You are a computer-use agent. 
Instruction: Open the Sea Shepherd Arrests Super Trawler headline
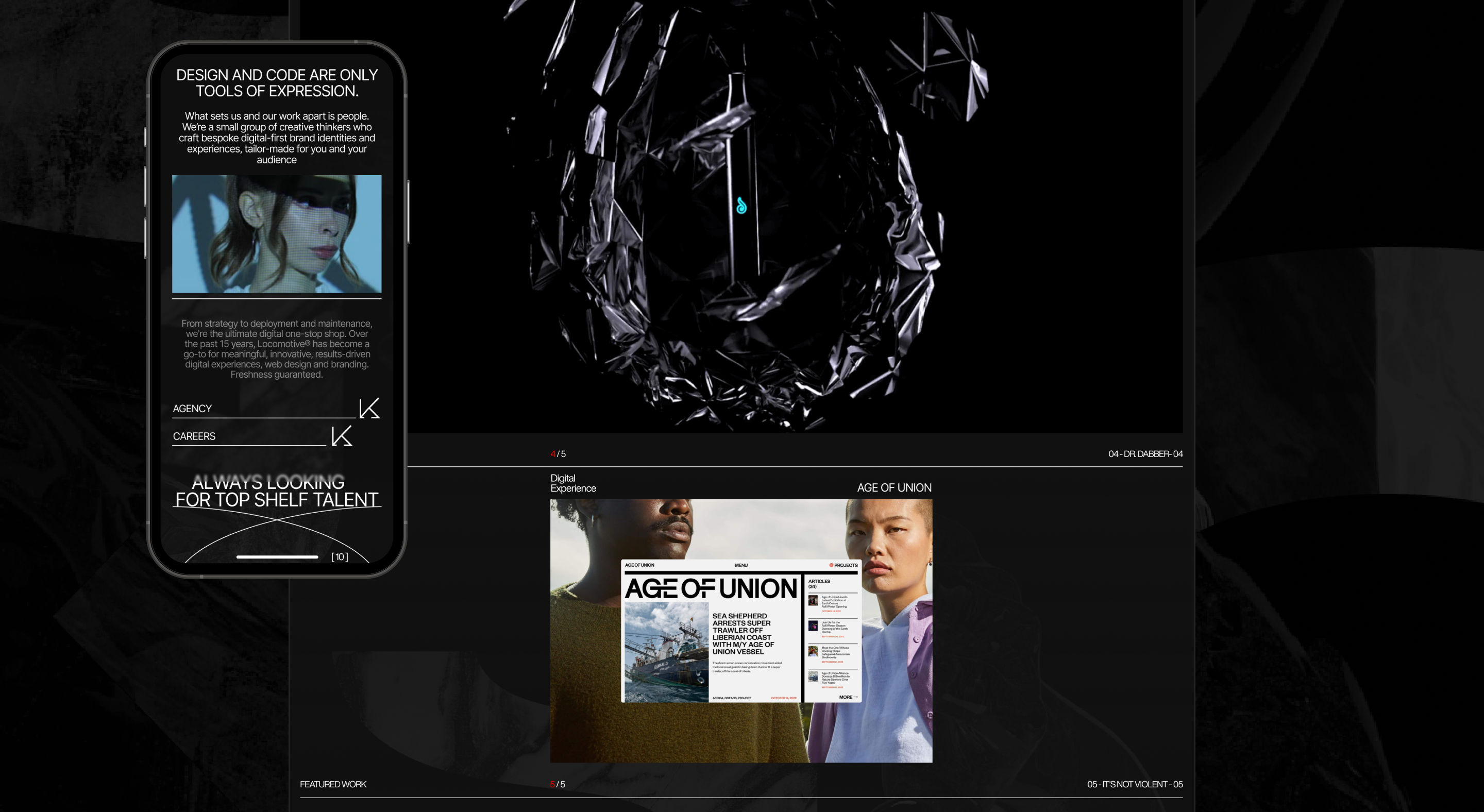tap(743, 634)
